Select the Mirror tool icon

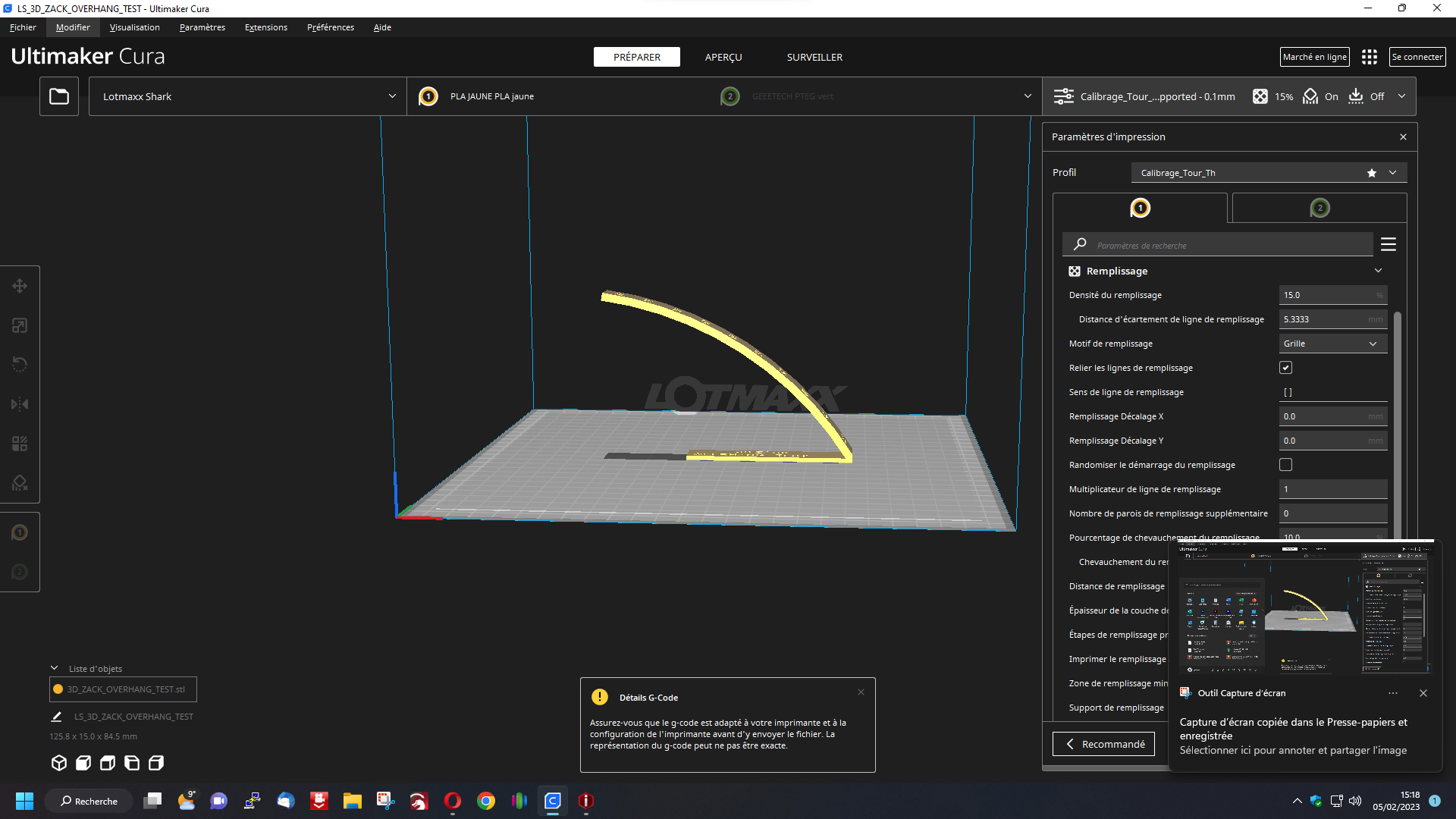coord(20,404)
